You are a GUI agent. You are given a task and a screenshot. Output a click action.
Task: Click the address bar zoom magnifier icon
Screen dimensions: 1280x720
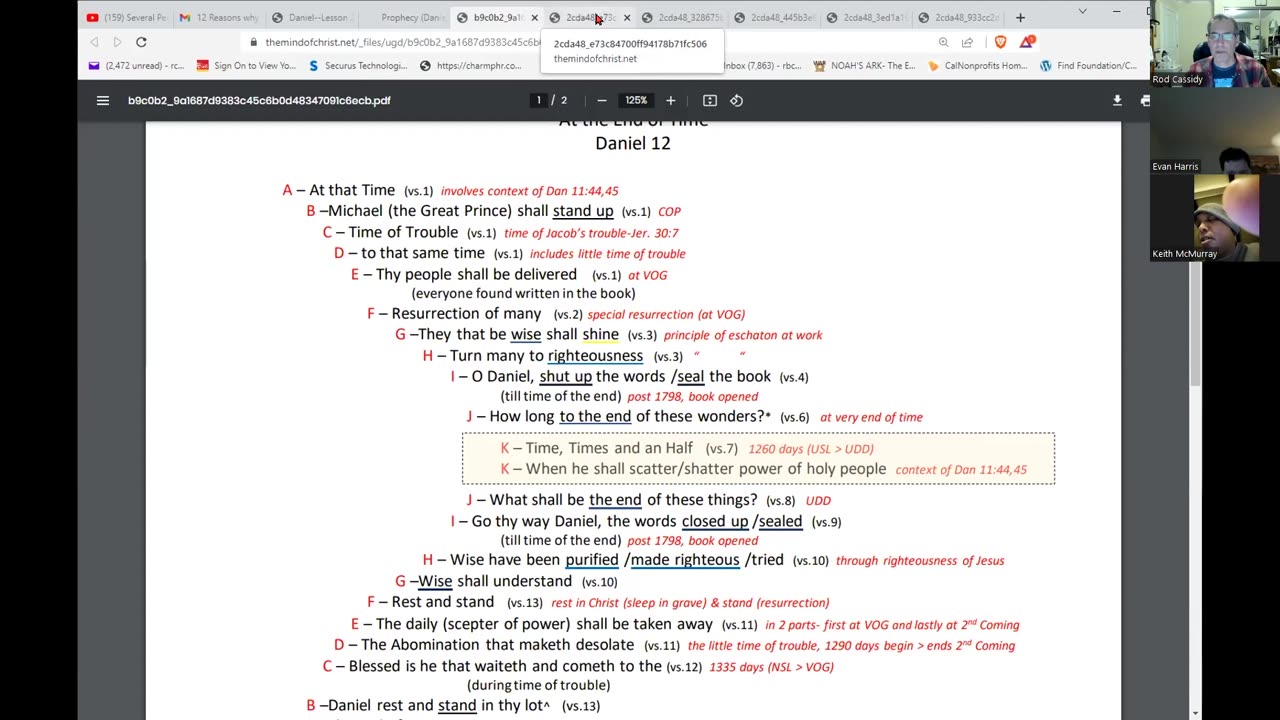[943, 42]
